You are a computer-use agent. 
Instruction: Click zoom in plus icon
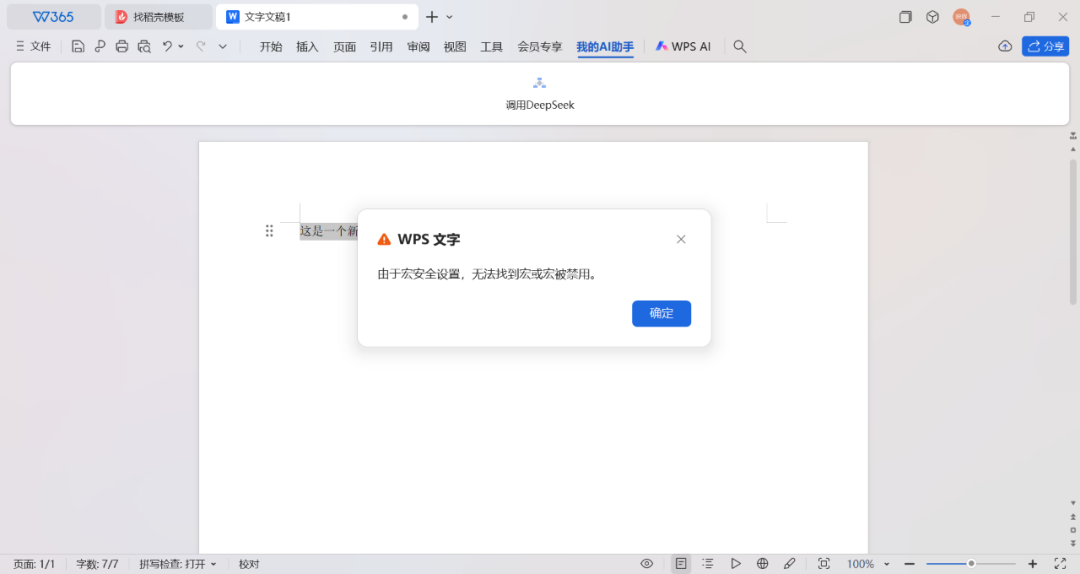coord(1032,564)
